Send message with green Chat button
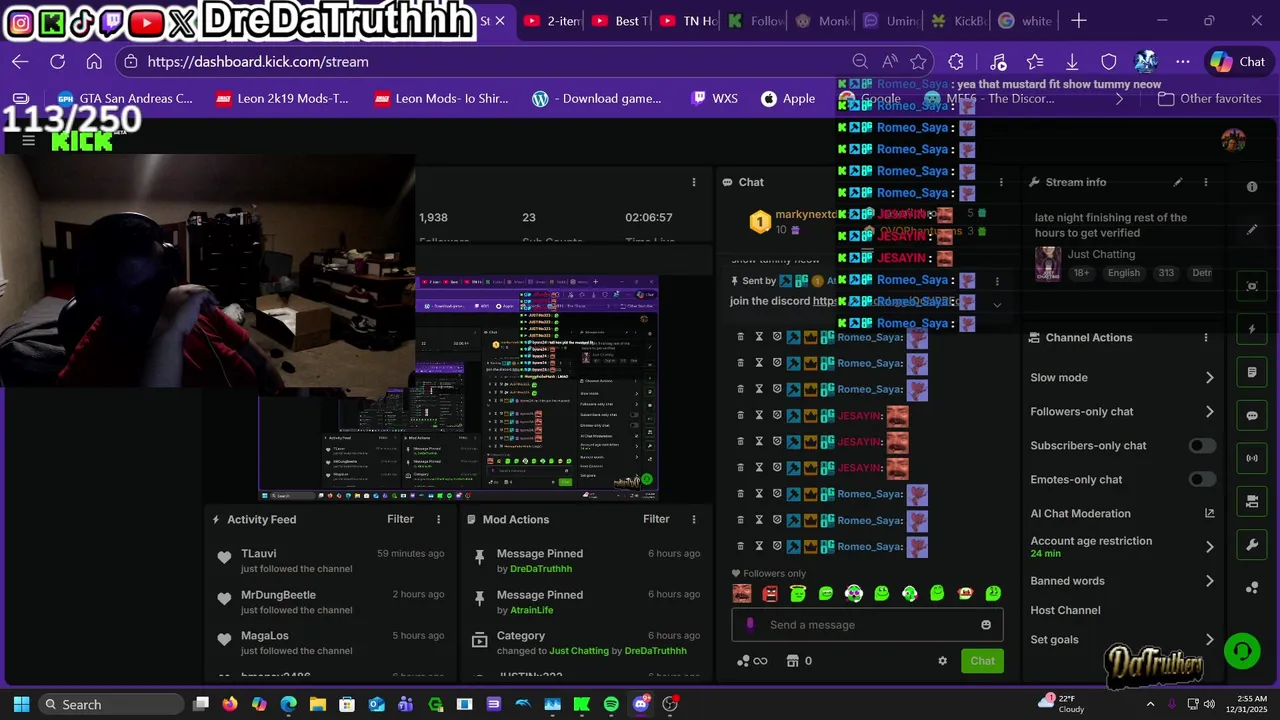This screenshot has height=720, width=1280. [982, 661]
